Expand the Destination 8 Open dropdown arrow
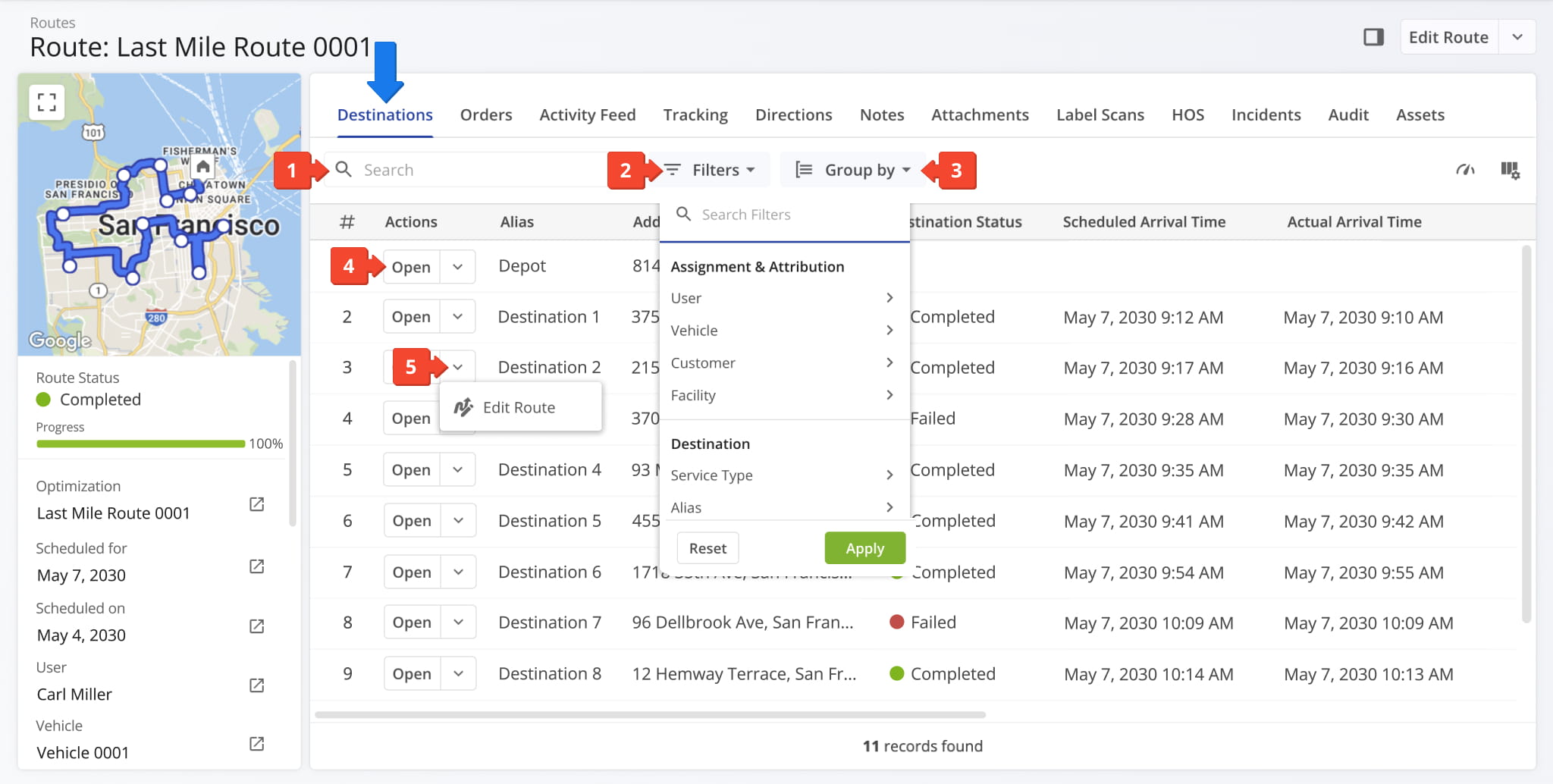 point(458,674)
